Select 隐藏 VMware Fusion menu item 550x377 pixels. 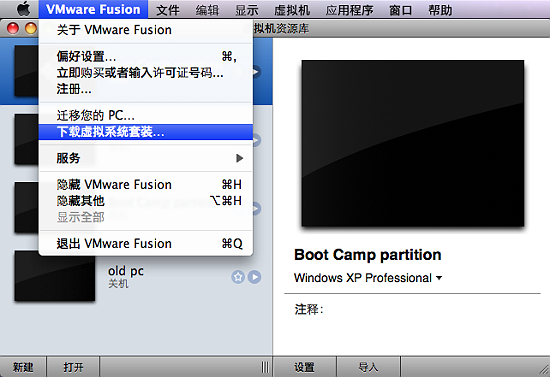146,184
